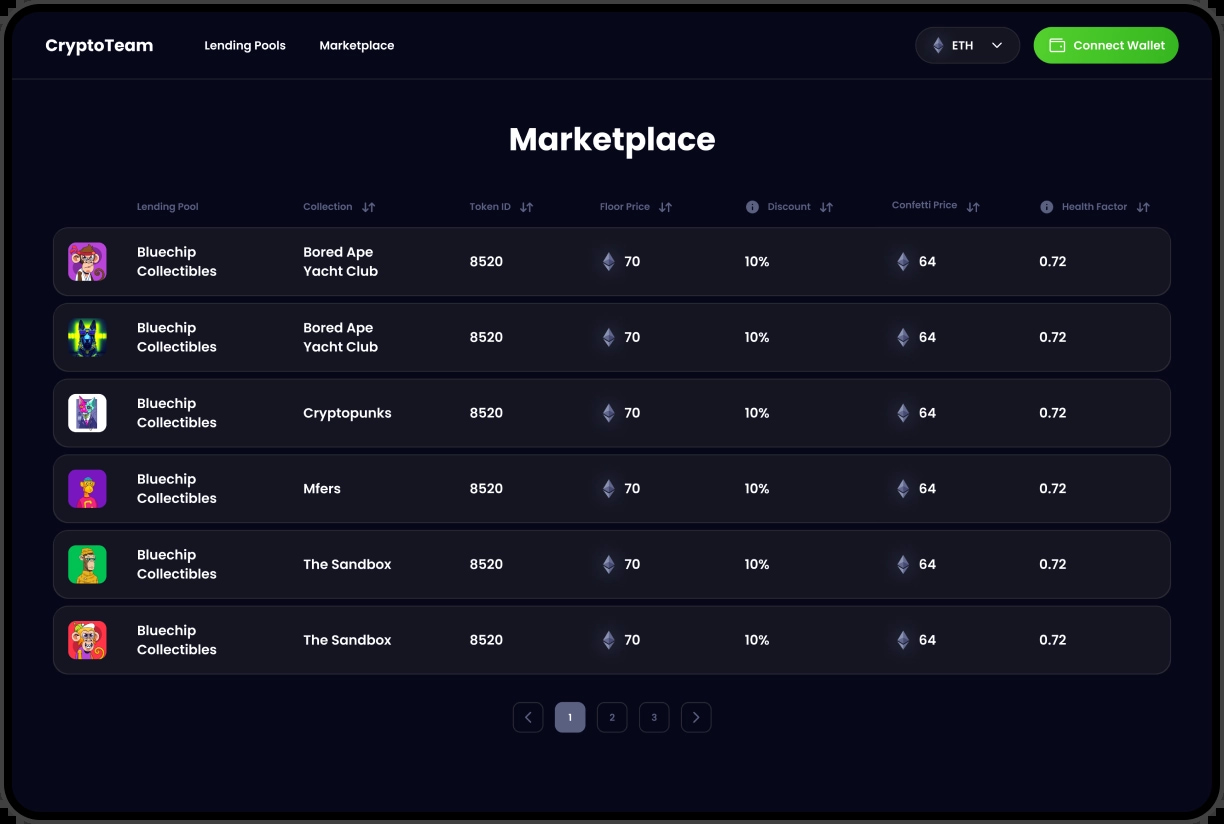The width and height of the screenshot is (1224, 824).
Task: Sort by Token ID arrows icon
Action: coord(526,207)
